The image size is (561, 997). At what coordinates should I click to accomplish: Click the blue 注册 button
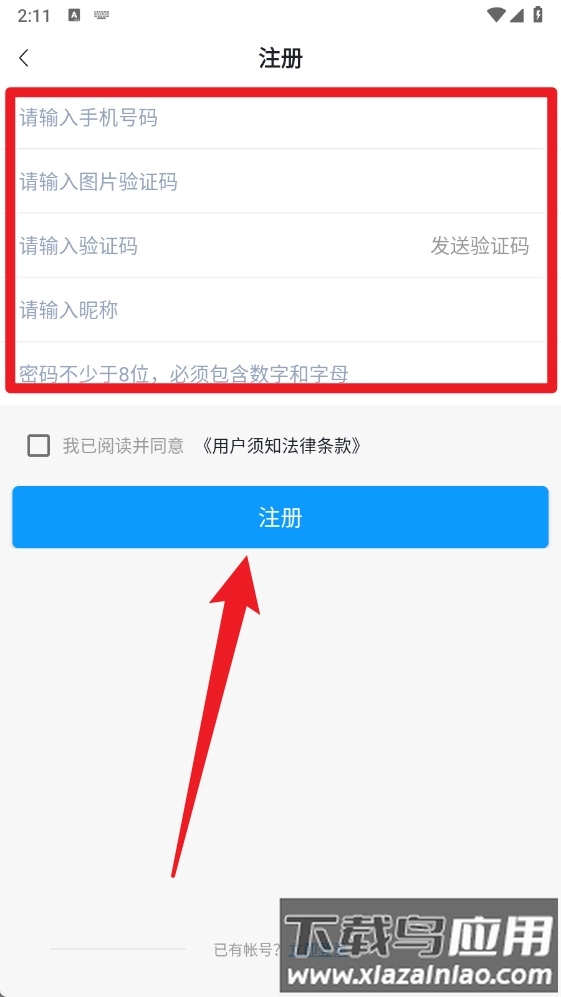pos(280,517)
